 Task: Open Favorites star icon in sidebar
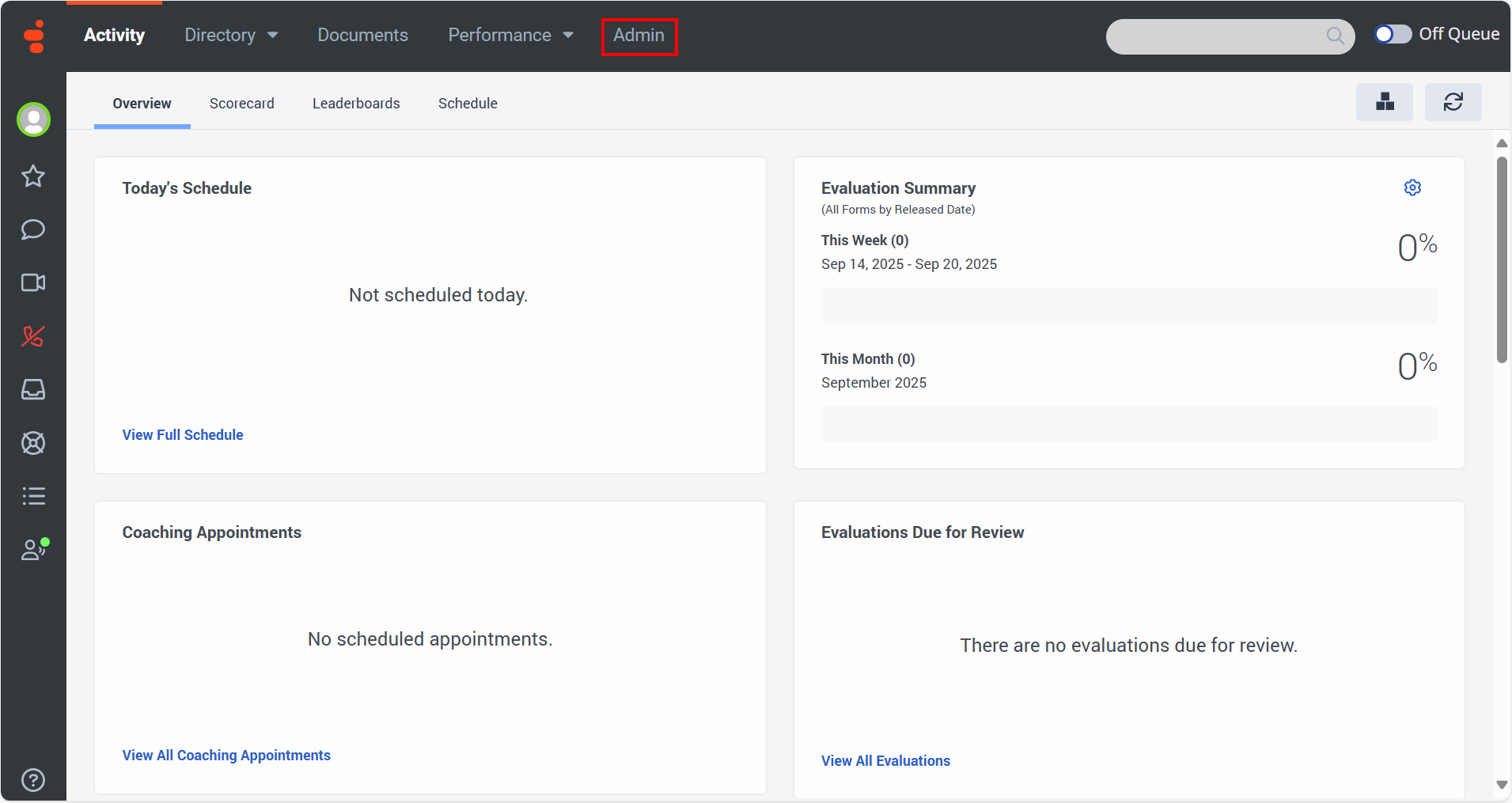click(33, 176)
